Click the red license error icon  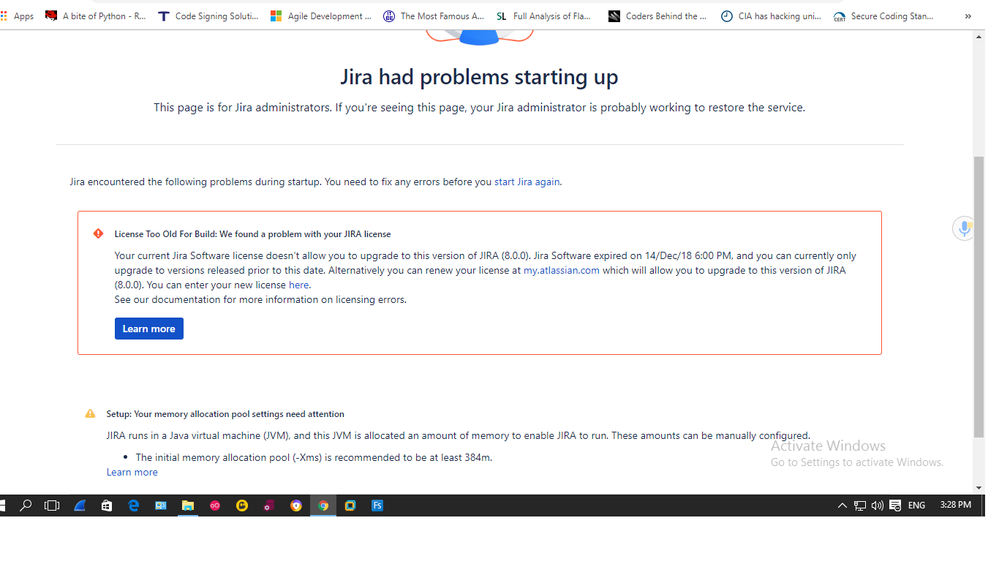(x=98, y=234)
